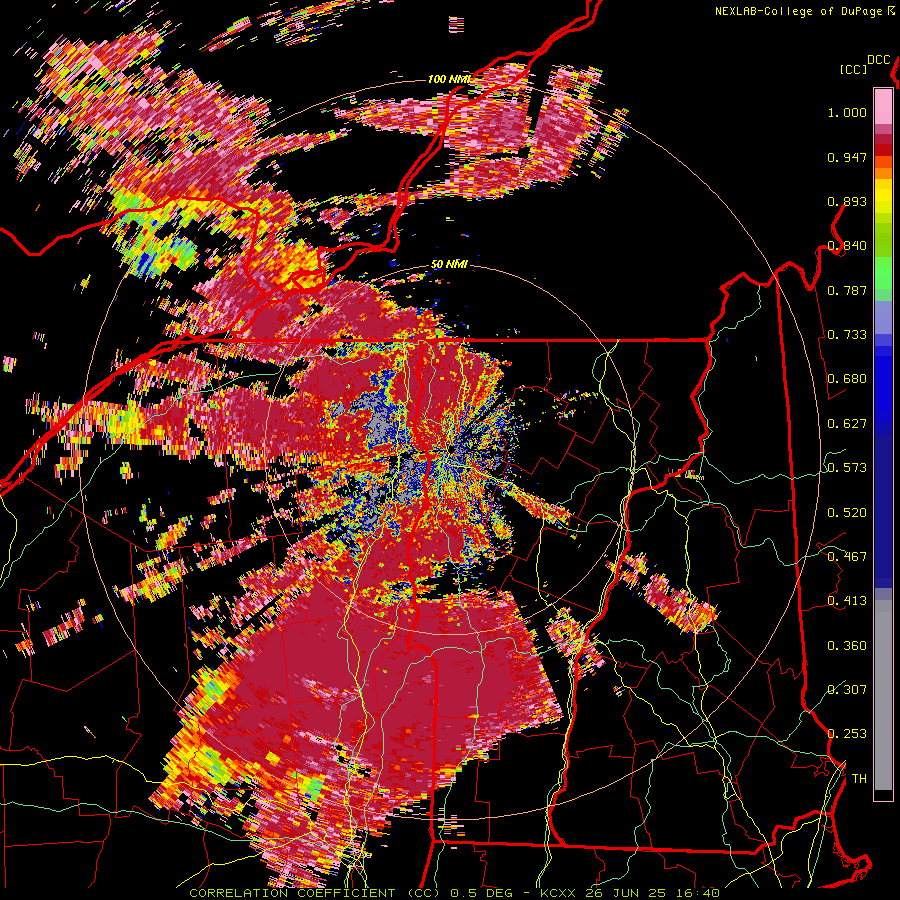
Task: Click the 0.307 scale value
Action: coord(847,690)
